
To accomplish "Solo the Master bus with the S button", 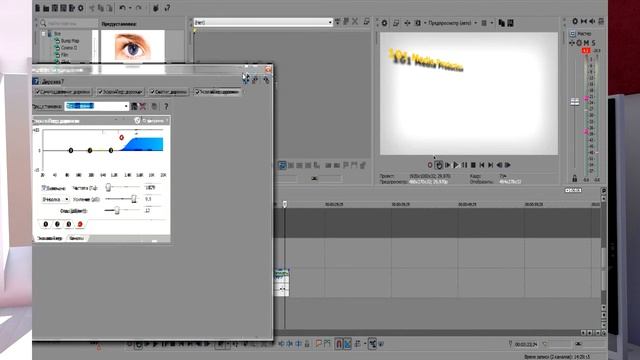I will coord(593,42).
